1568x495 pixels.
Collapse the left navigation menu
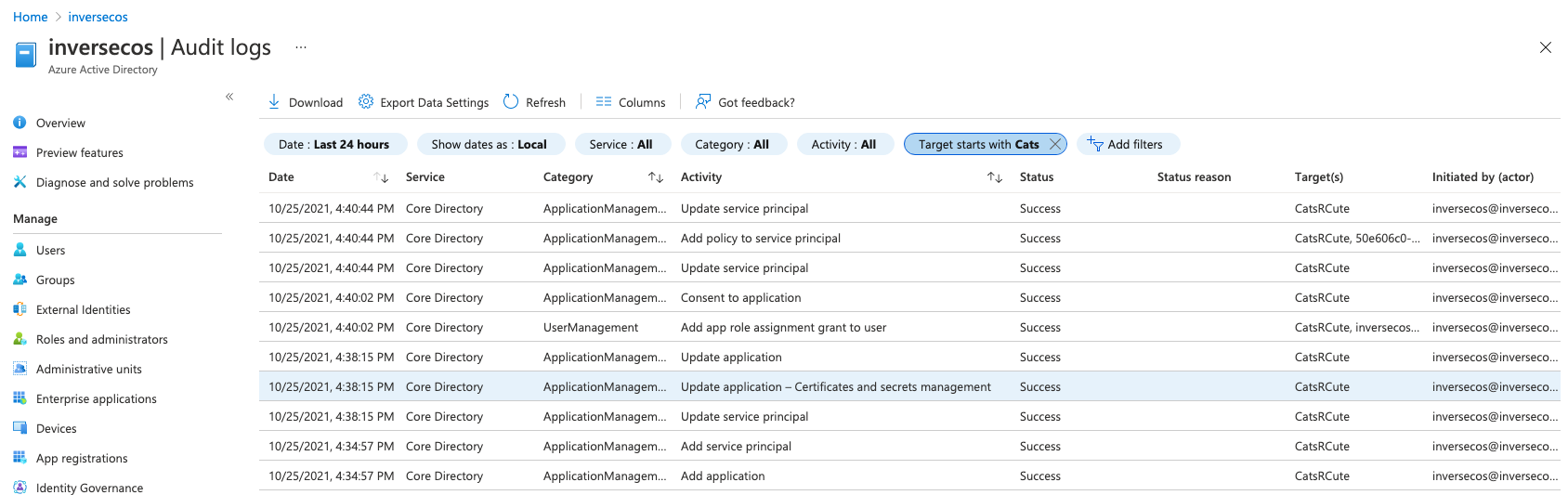(229, 97)
